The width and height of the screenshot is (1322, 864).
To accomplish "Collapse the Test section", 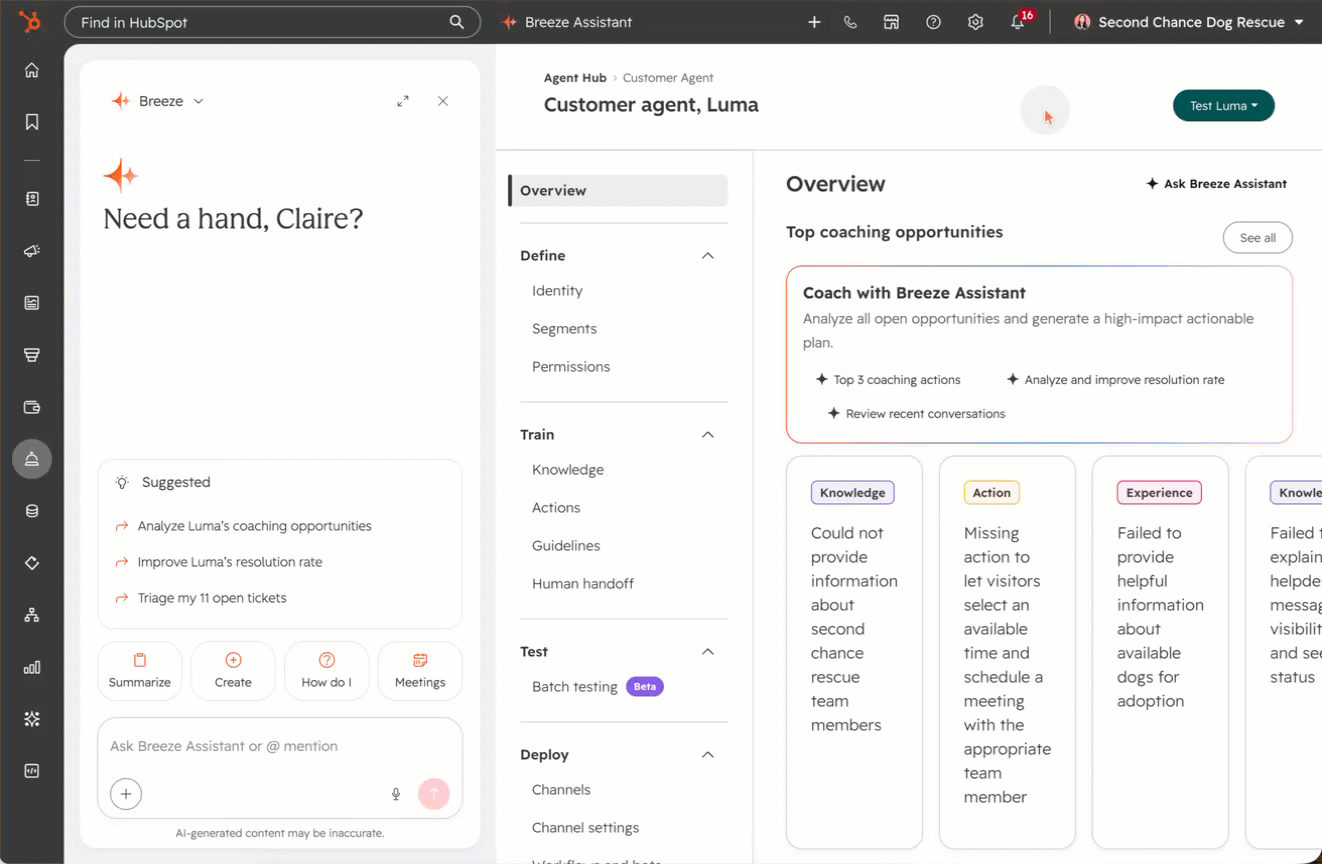I will 708,652.
